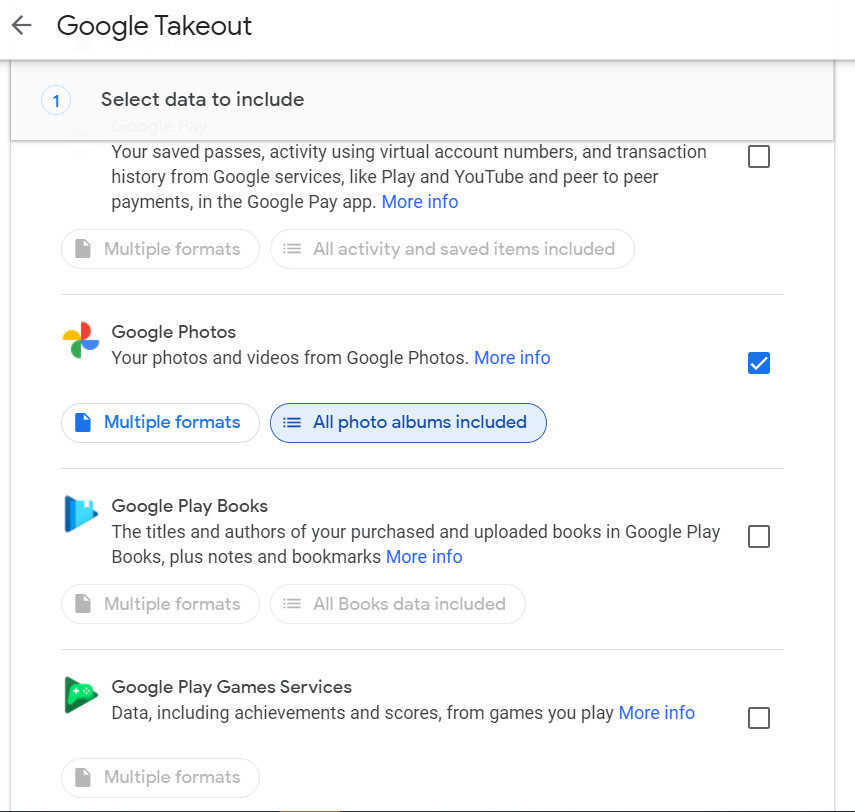
Task: Click the list icon in All Books data included
Action: pos(292,604)
